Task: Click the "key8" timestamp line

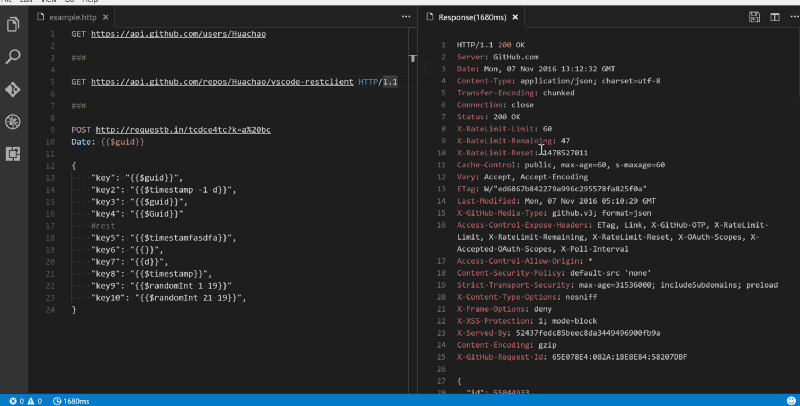Action: 152,274
